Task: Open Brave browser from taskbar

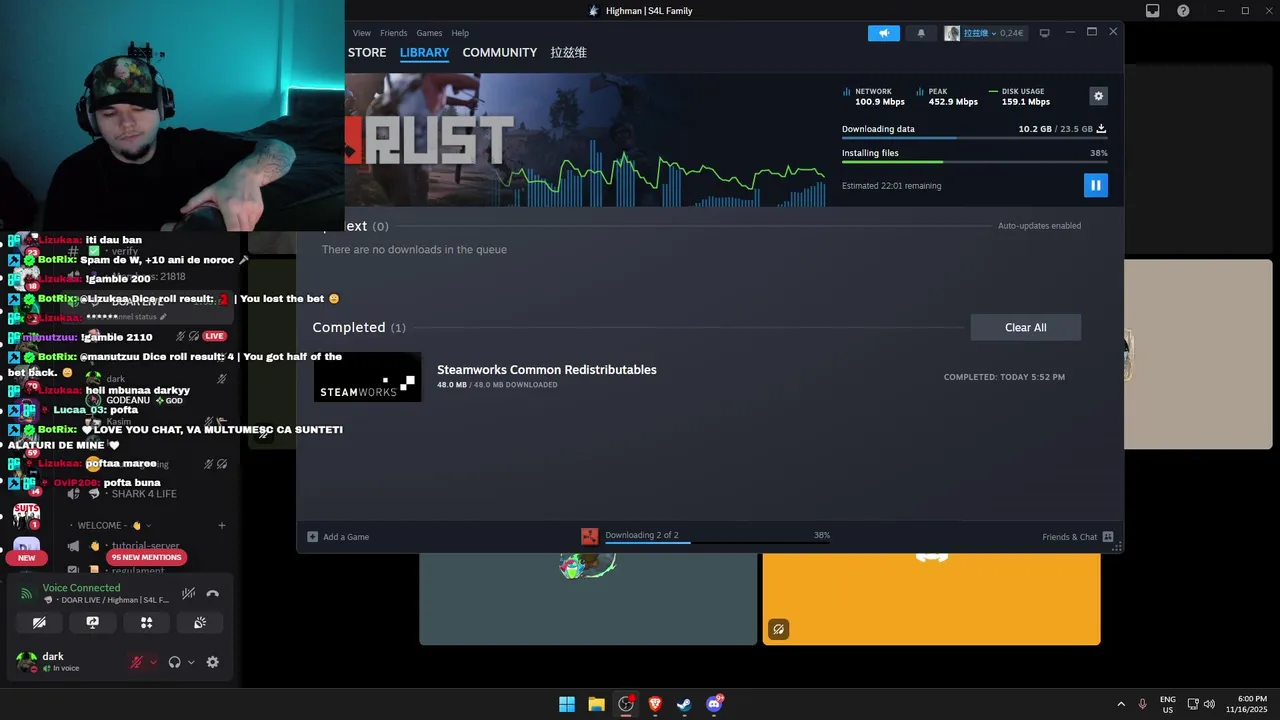Action: click(655, 704)
